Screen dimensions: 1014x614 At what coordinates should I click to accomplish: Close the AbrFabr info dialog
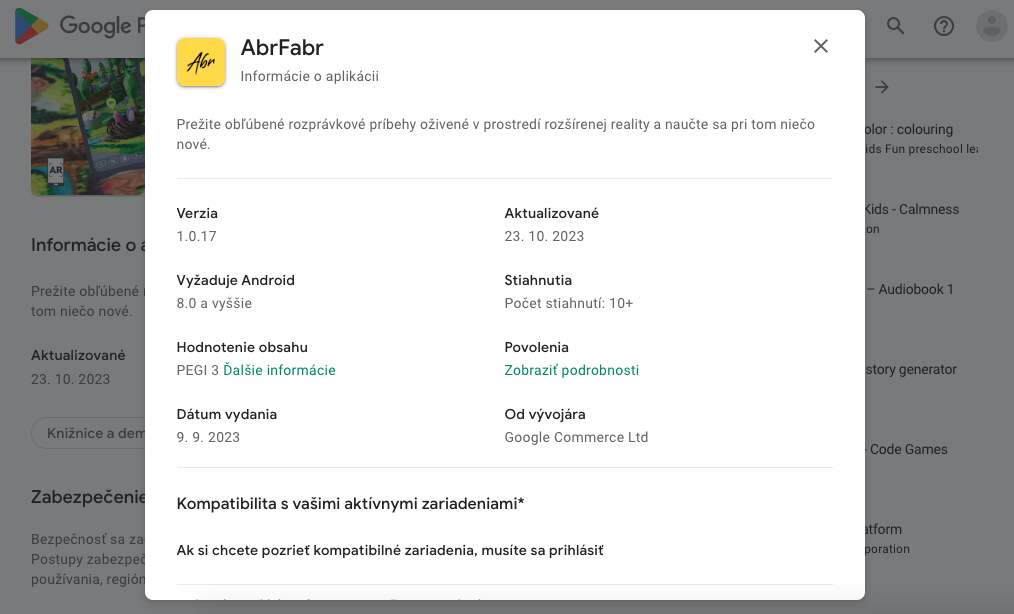click(821, 46)
